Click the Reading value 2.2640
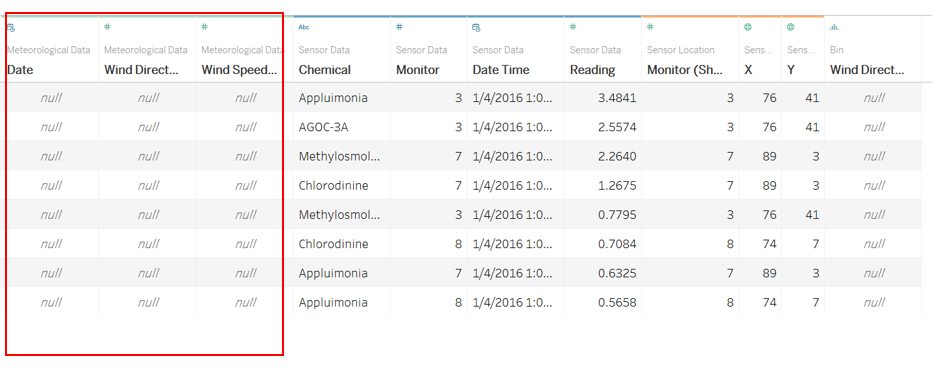Screen dimensions: 932x370 (617, 156)
